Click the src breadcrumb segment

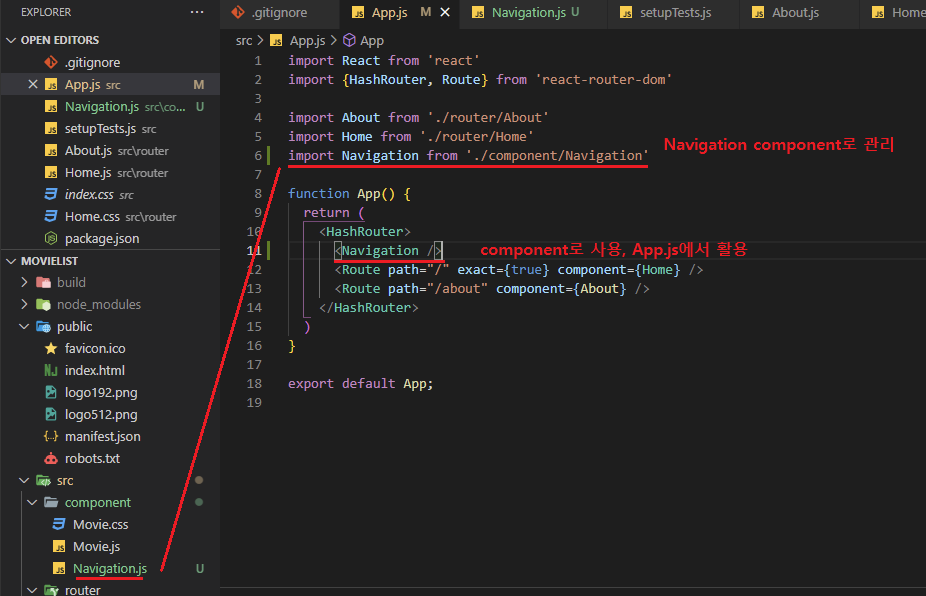point(244,41)
